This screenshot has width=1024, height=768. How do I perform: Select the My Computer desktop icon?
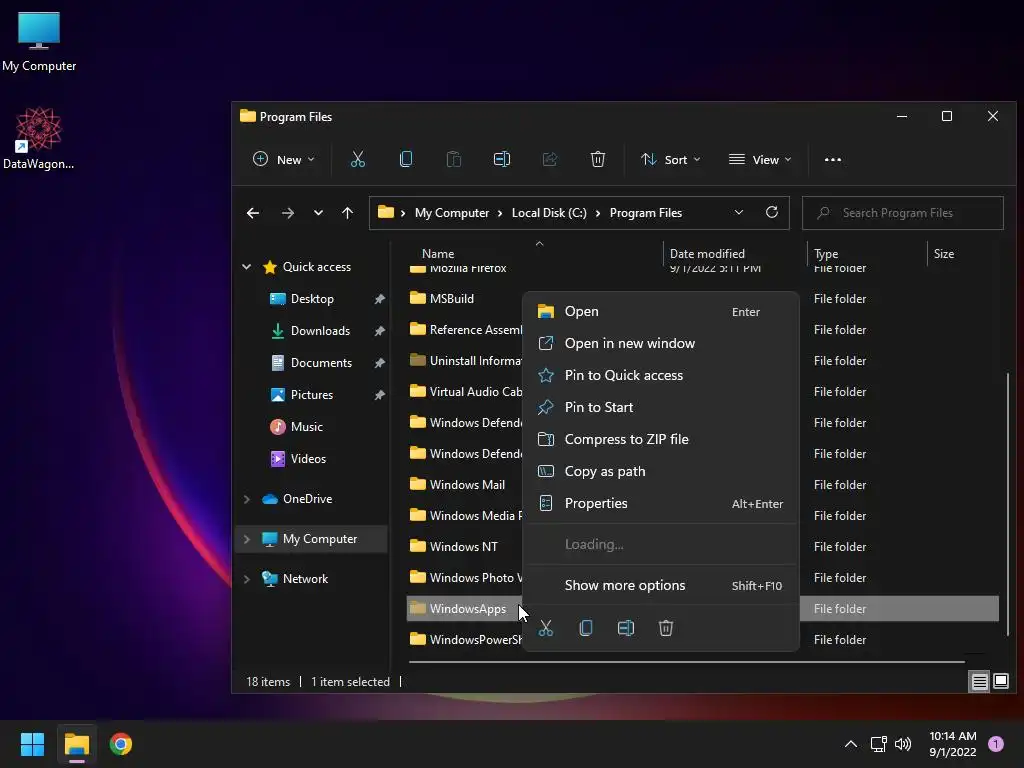[39, 41]
